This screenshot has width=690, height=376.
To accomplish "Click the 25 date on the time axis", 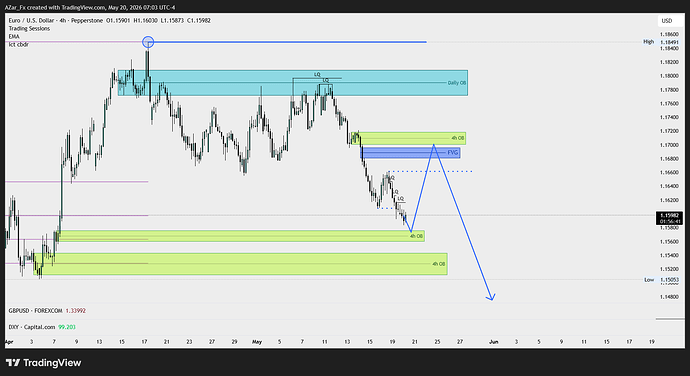I will click(x=437, y=342).
